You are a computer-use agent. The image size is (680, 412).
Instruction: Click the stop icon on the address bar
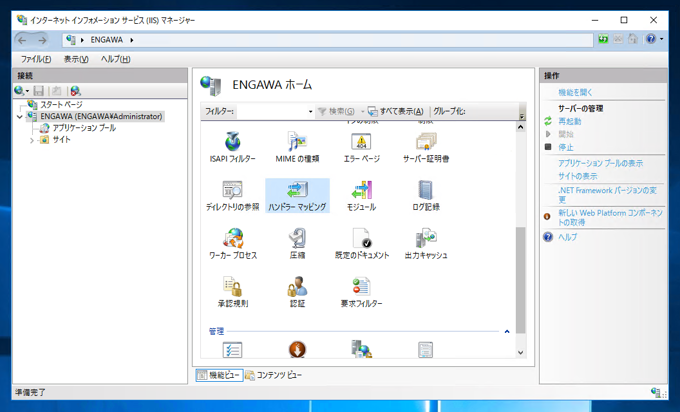(618, 39)
